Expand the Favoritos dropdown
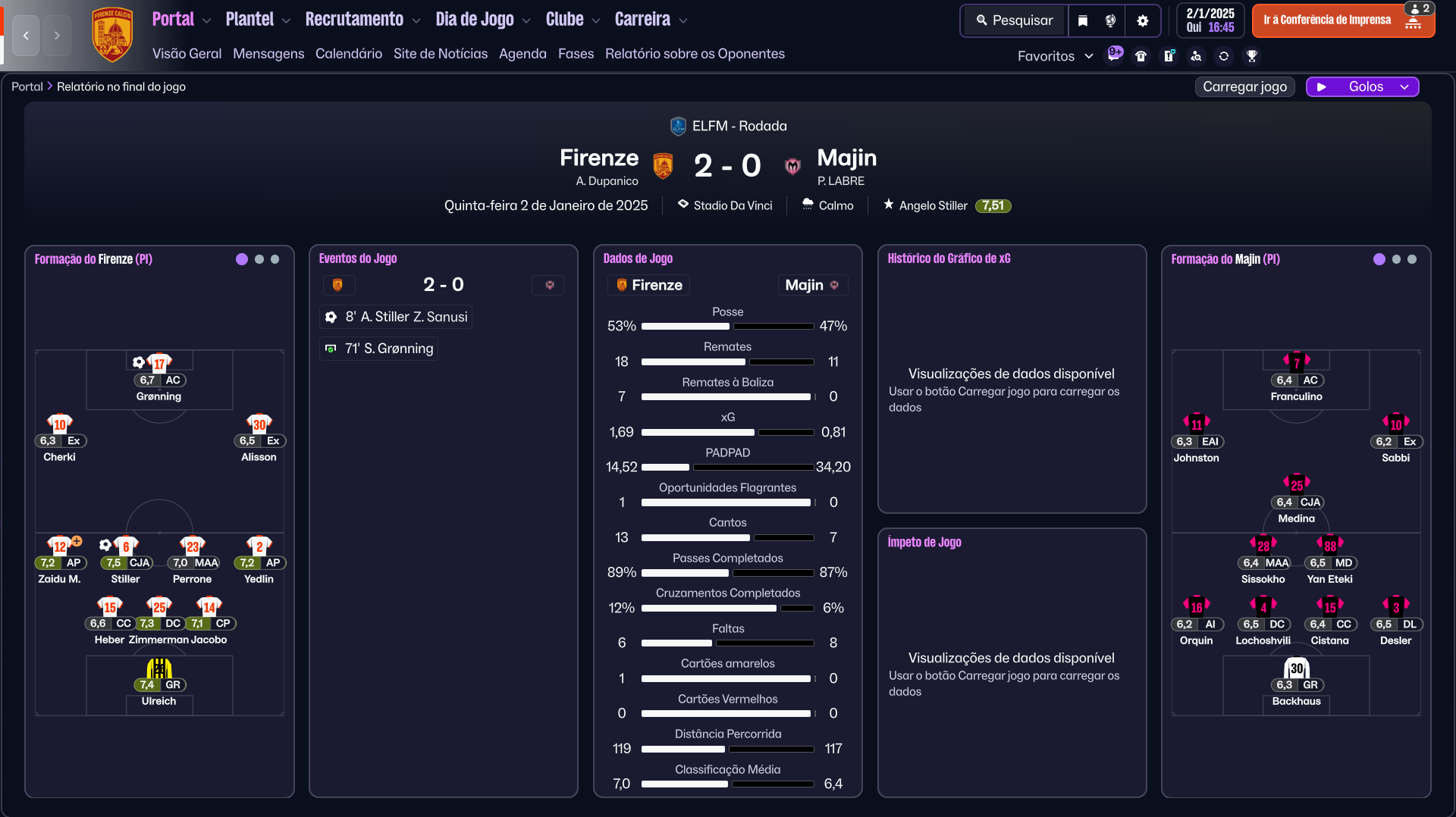1456x817 pixels. 1055,56
